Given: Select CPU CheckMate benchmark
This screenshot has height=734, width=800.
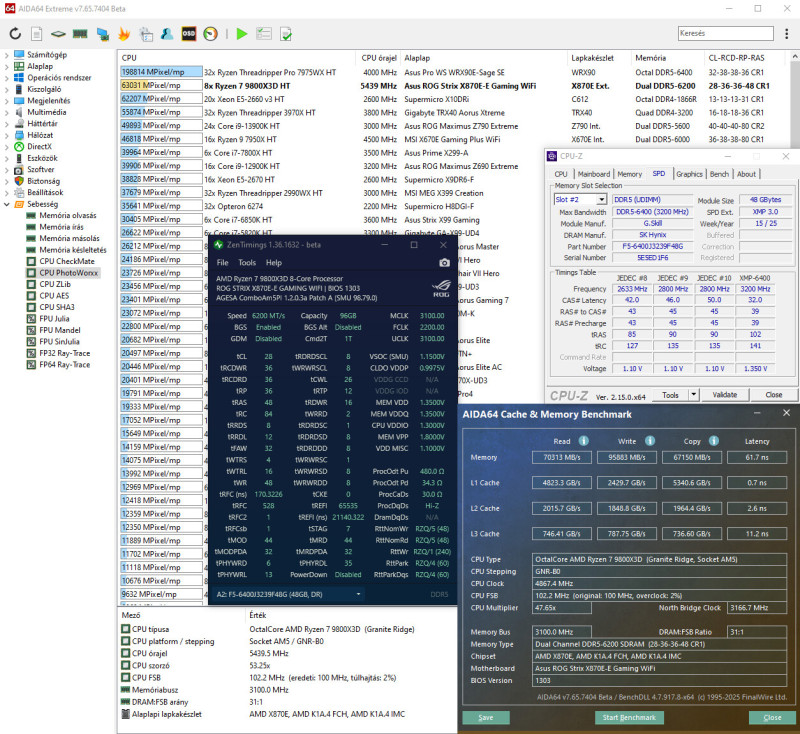Looking at the screenshot, I should tap(67, 261).
